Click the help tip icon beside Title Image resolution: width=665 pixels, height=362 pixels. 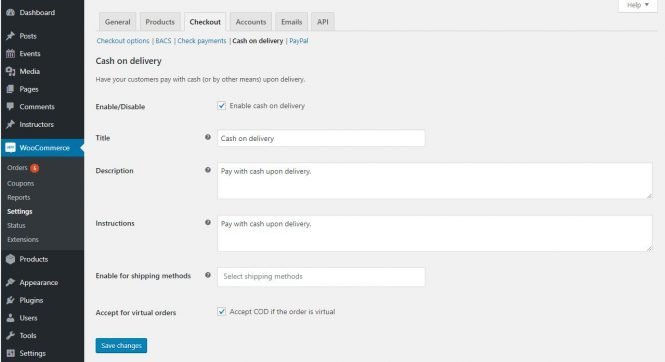208,137
